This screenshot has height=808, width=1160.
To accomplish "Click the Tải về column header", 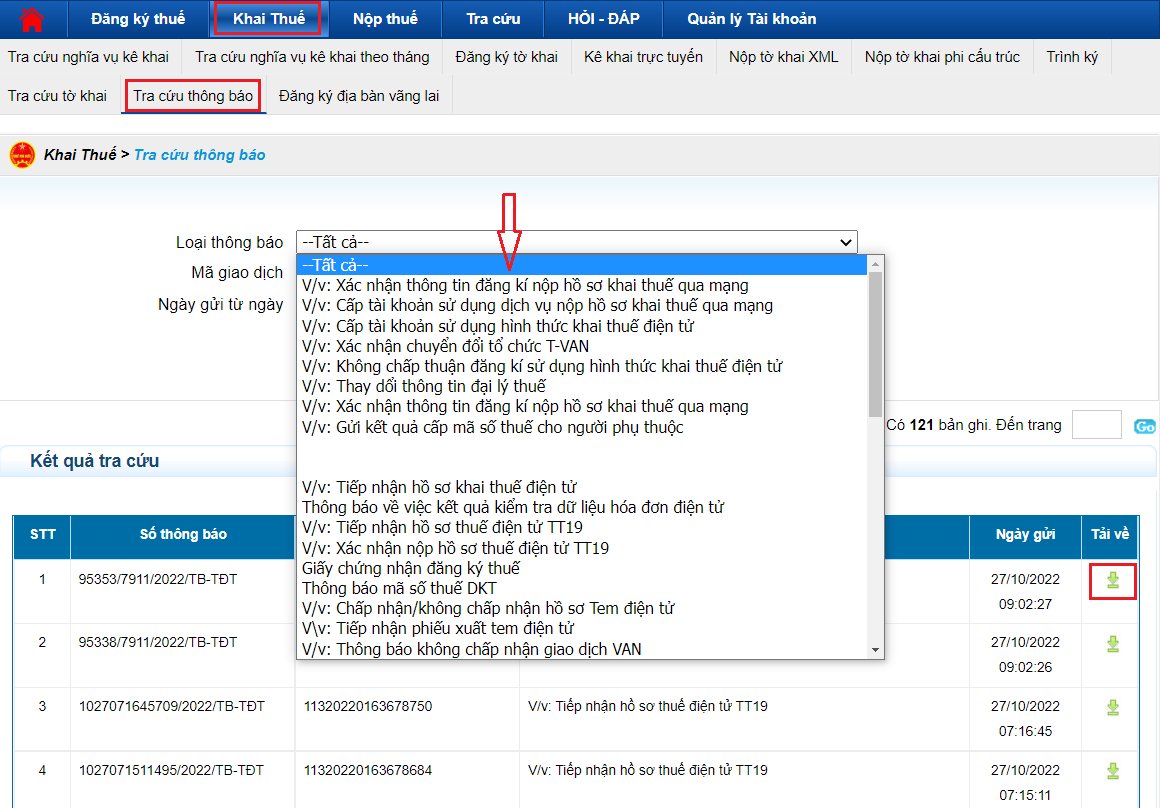I will pyautogui.click(x=1110, y=534).
